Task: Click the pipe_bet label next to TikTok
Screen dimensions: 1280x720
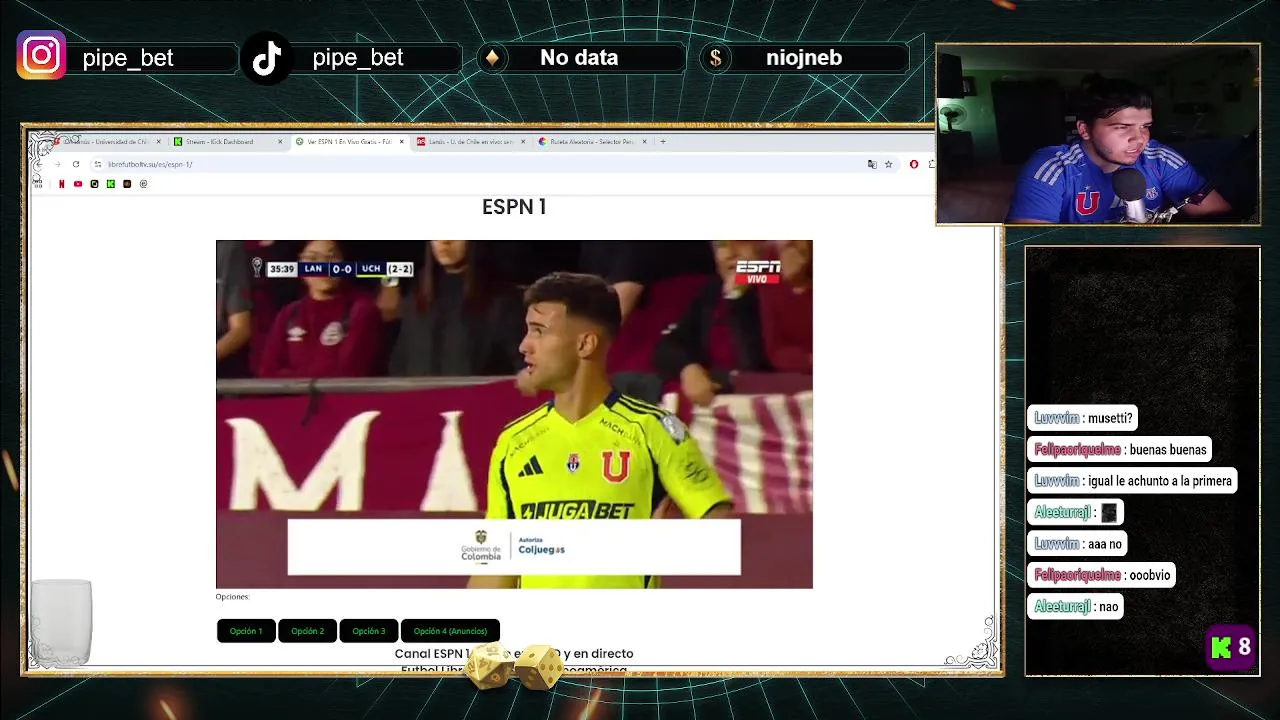Action: [x=358, y=58]
